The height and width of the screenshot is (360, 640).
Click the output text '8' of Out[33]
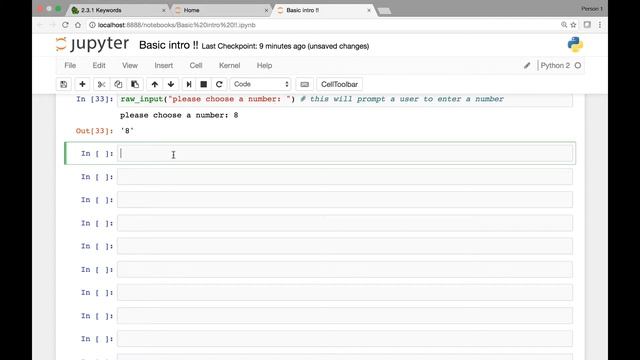click(x=127, y=131)
